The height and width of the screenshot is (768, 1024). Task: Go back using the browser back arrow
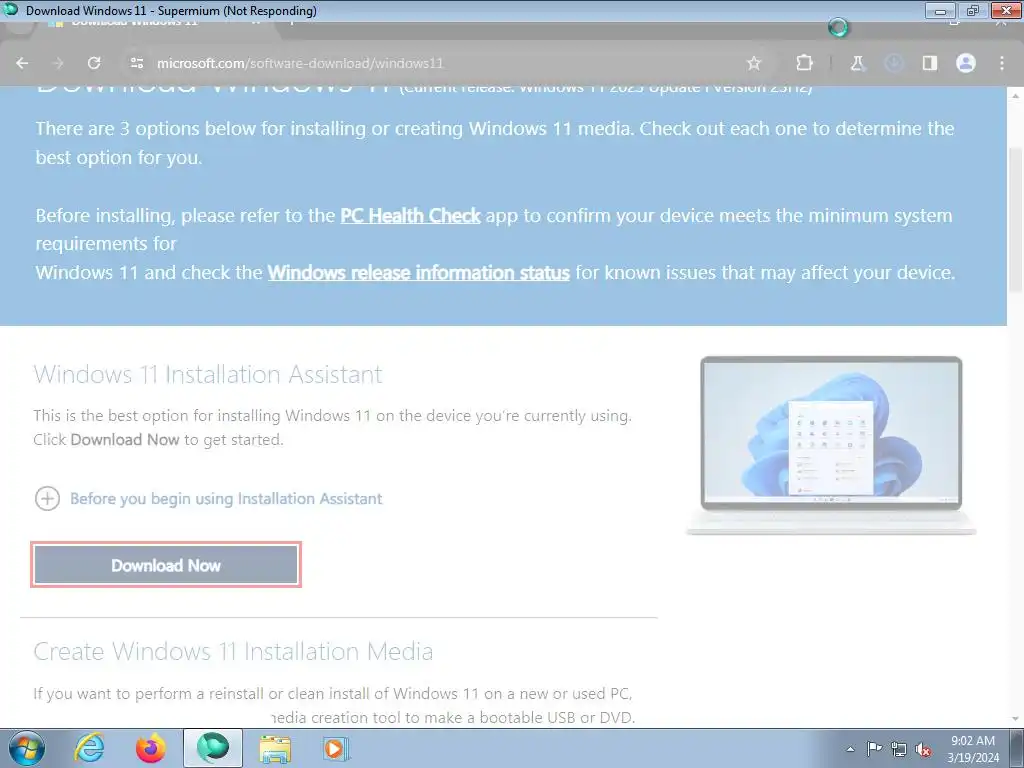(x=22, y=63)
